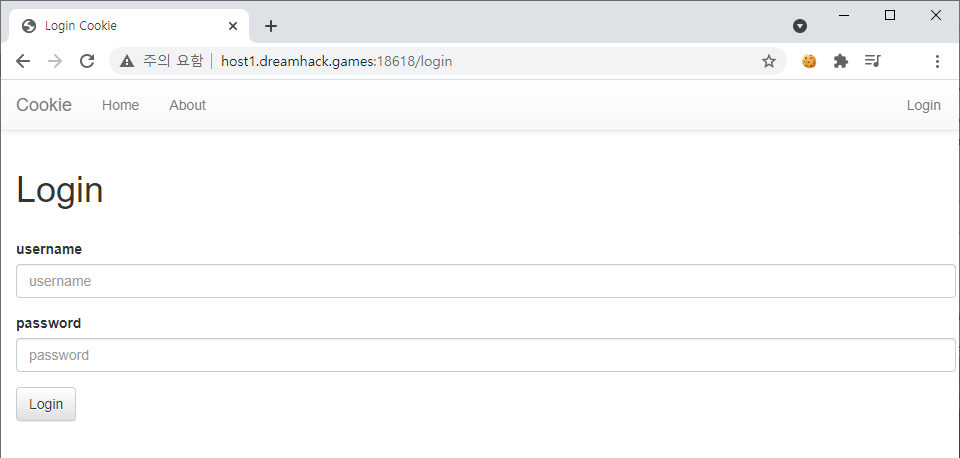This screenshot has width=960, height=458.
Task: Open the media control playlist icon
Action: pyautogui.click(x=872, y=61)
